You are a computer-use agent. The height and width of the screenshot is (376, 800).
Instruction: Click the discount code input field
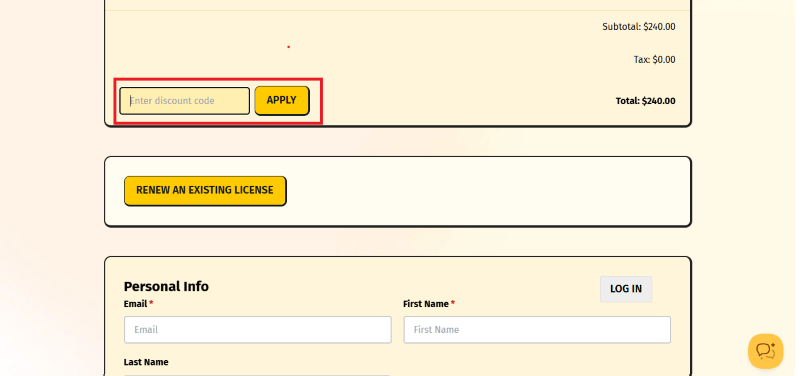185,101
